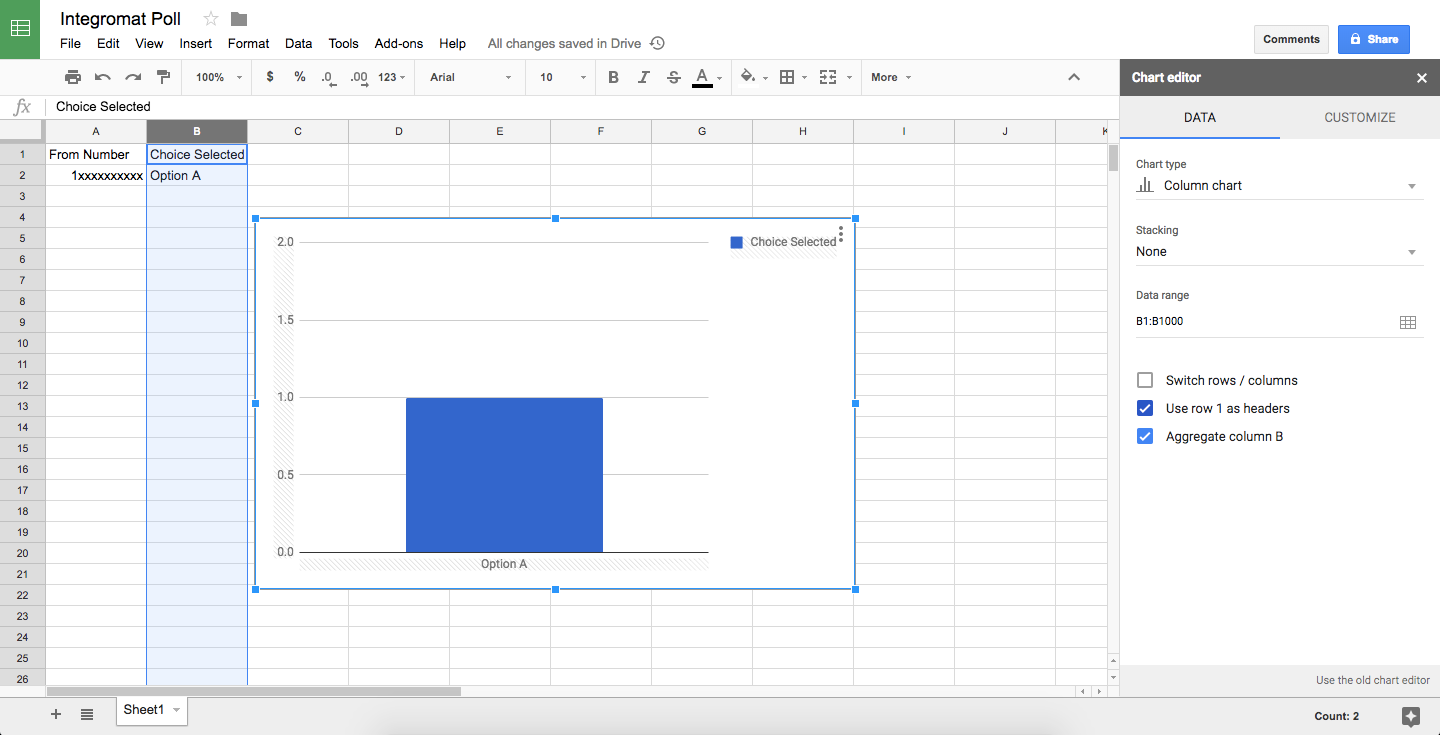Open the Stacking dropdown set to None
This screenshot has width=1440, height=735.
click(1279, 251)
